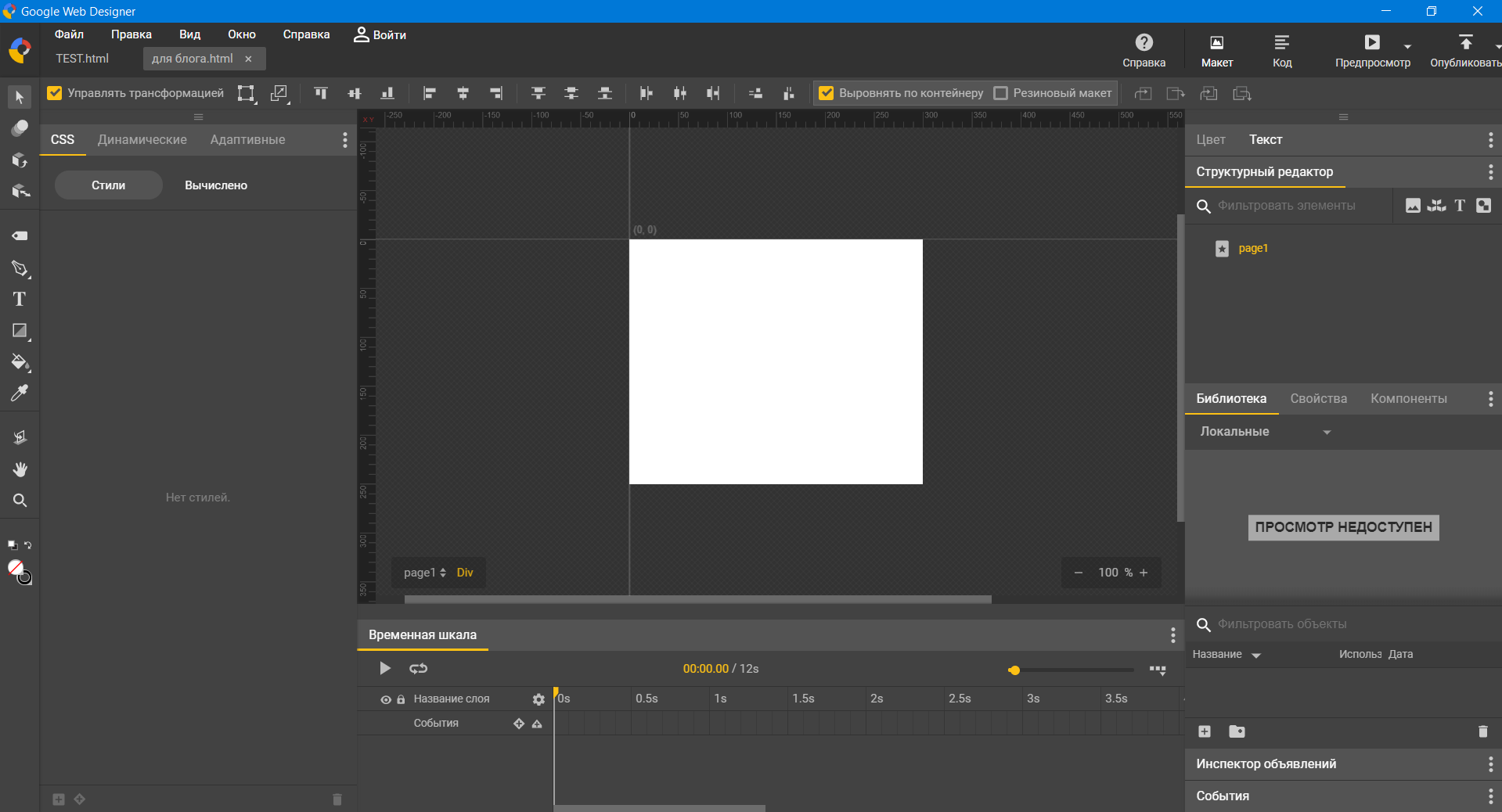Open the Файл menu
The height and width of the screenshot is (812, 1502).
(69, 34)
